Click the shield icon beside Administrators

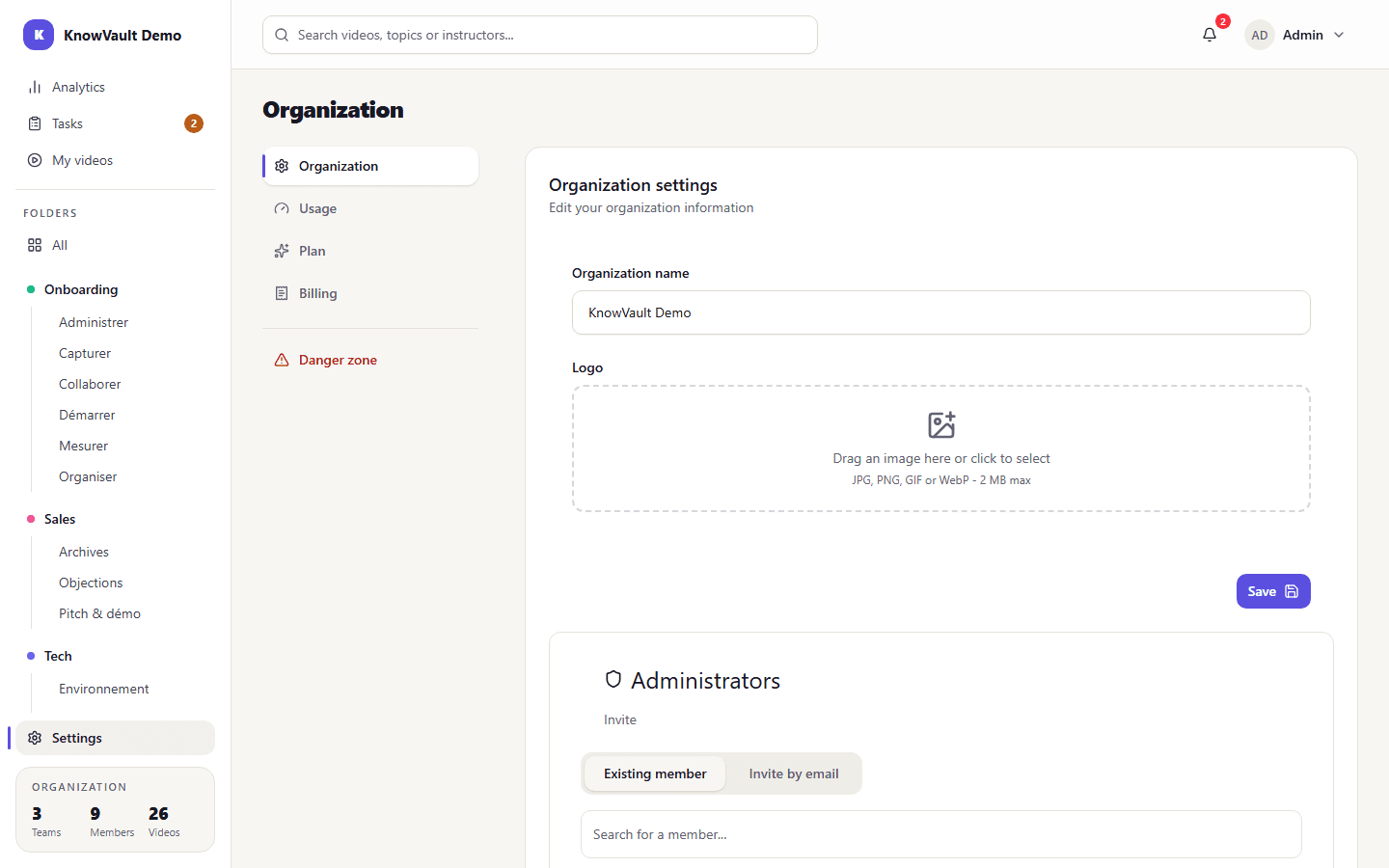613,679
